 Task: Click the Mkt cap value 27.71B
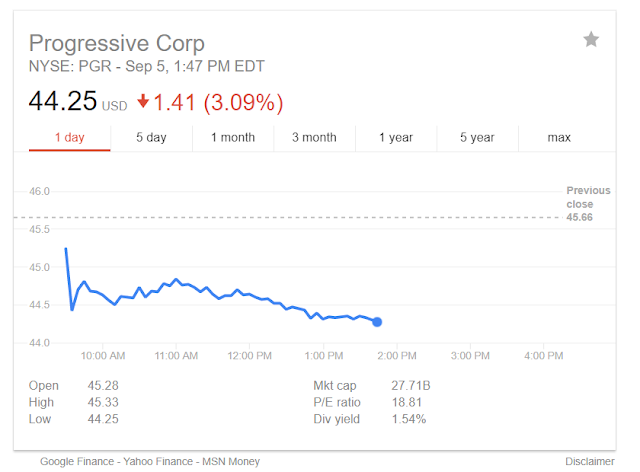pos(413,385)
